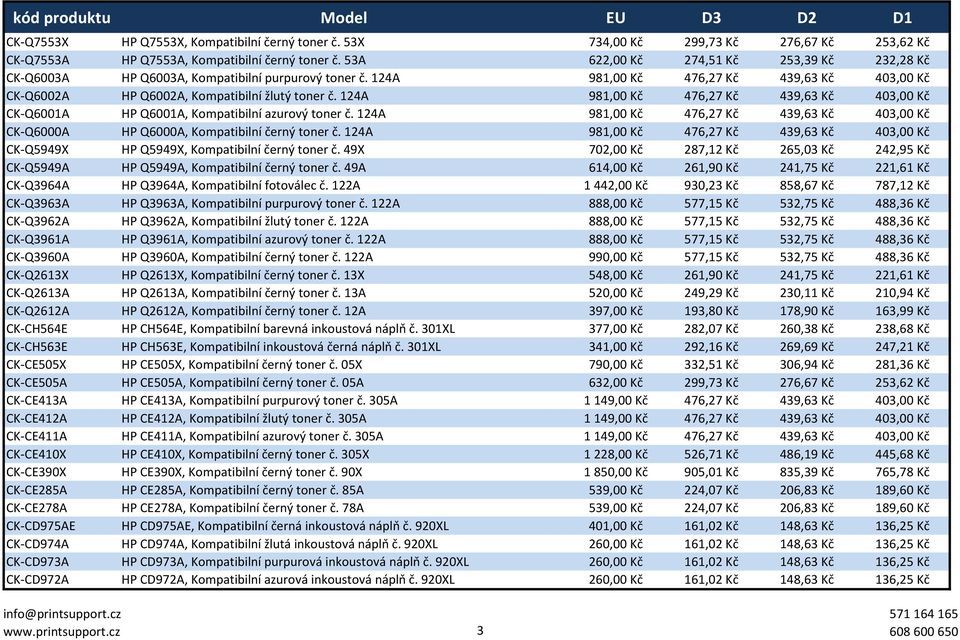
Task: Select product code CK-CD974A
Action: 37,544
